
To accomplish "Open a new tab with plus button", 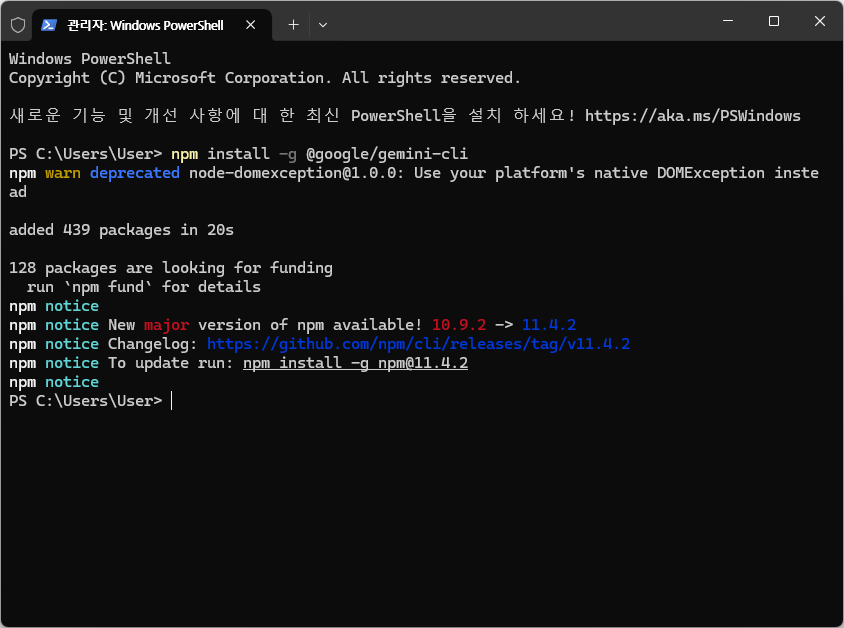I will tap(293, 25).
